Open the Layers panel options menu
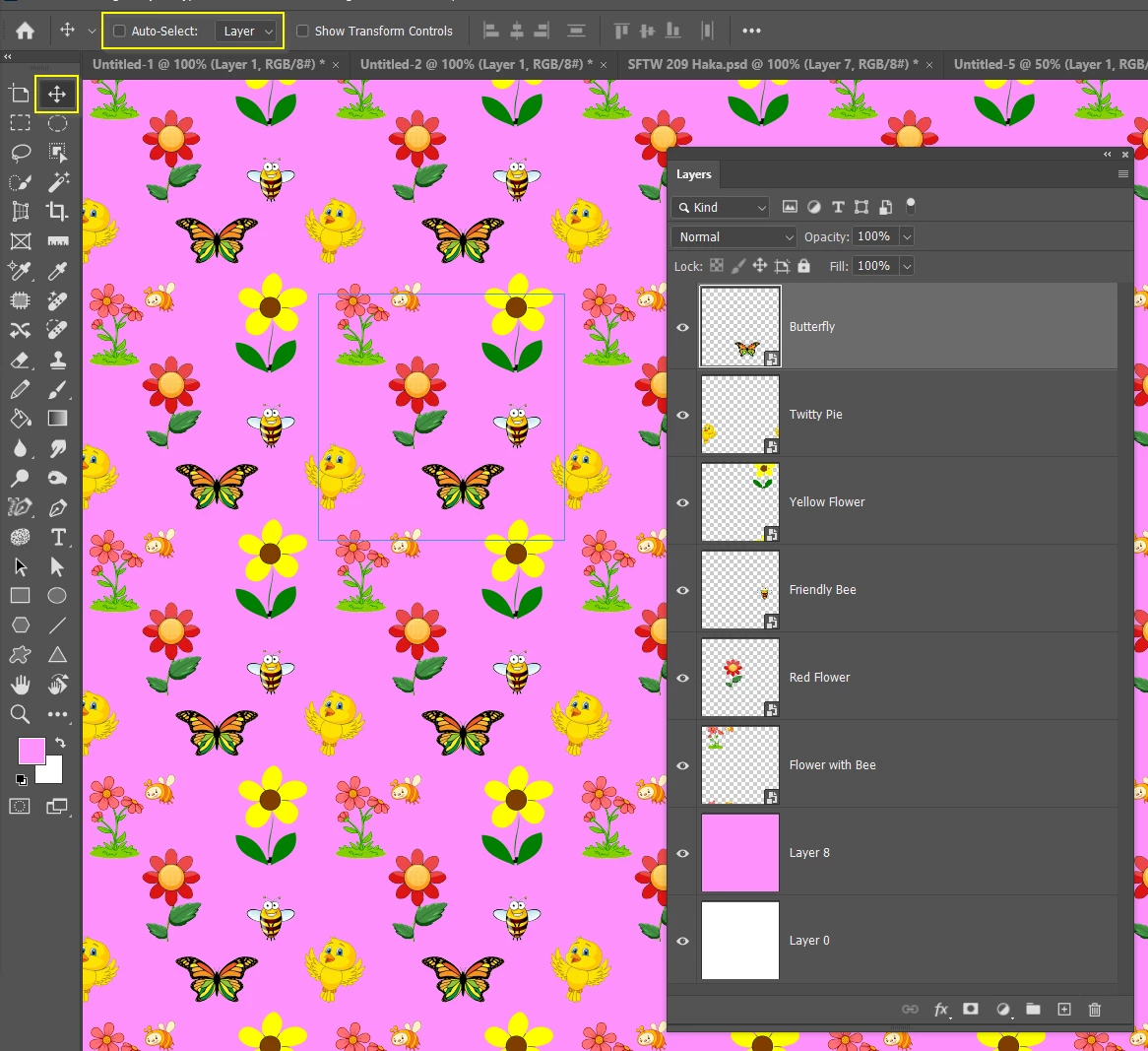 1122,174
